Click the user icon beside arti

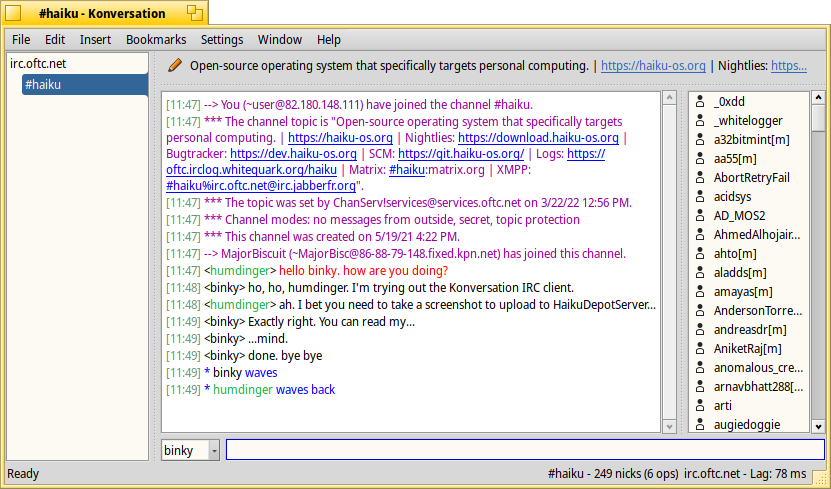[700, 406]
